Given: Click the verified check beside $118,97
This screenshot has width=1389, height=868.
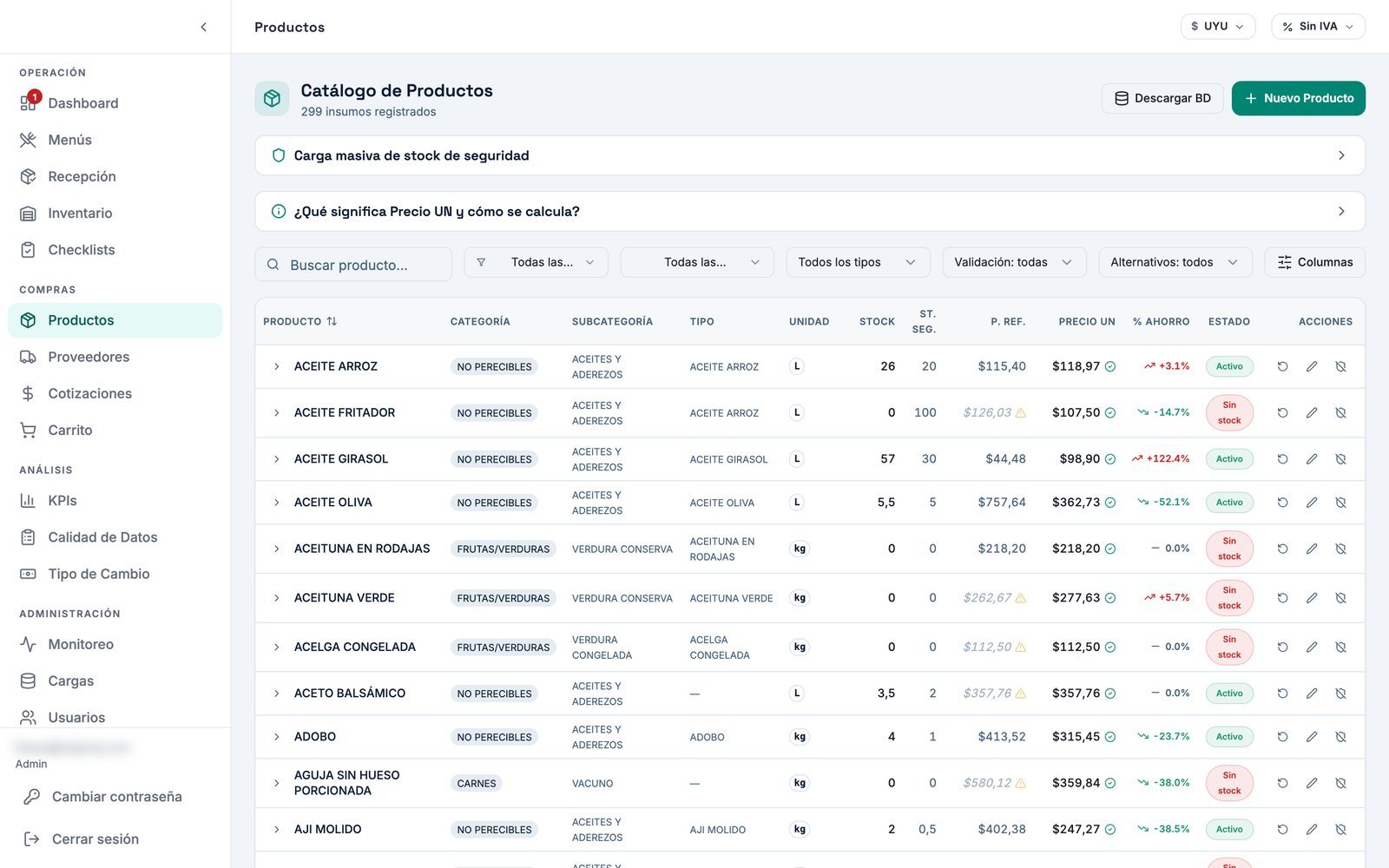Looking at the screenshot, I should click(1109, 366).
